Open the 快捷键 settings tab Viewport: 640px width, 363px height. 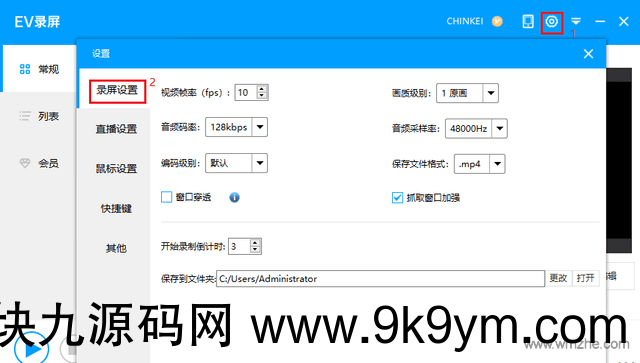[x=116, y=209]
